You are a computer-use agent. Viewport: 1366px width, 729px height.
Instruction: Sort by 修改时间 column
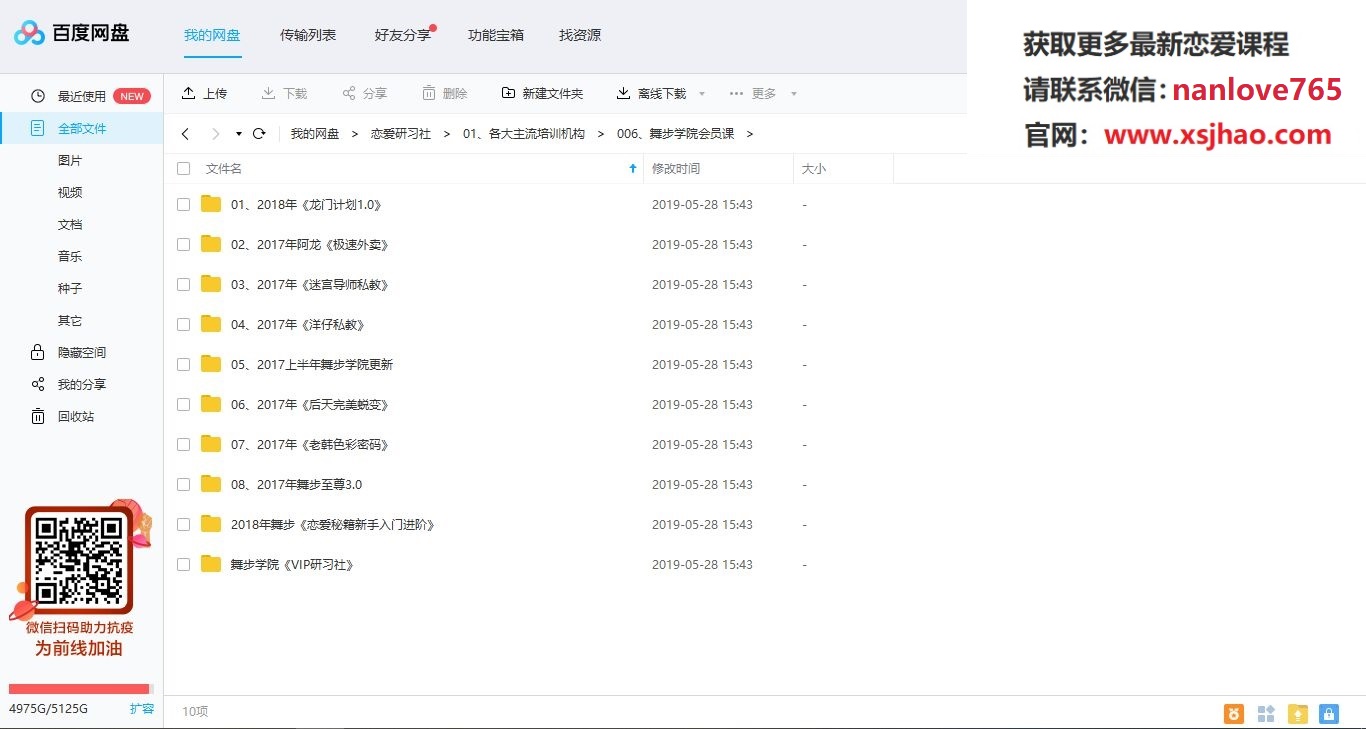[x=676, y=169]
